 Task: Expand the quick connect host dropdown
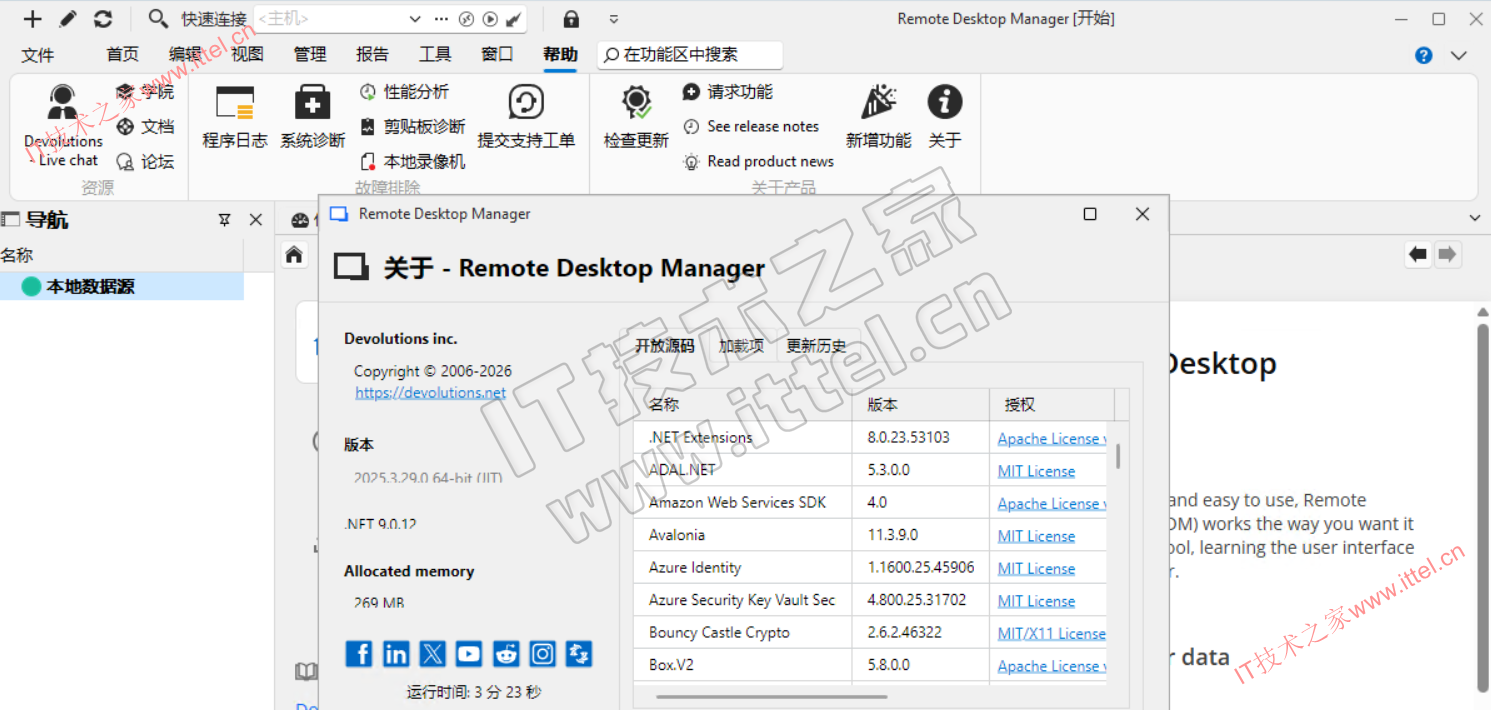click(415, 19)
